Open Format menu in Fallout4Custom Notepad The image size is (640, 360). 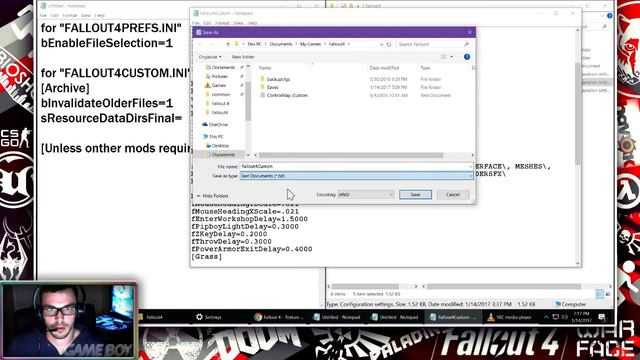coord(222,23)
